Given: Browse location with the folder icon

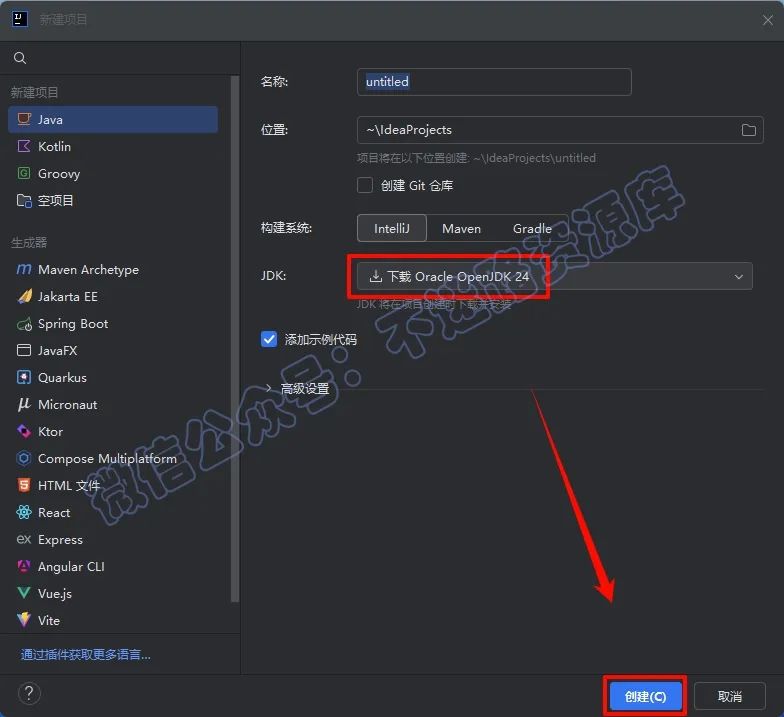Looking at the screenshot, I should 748,130.
